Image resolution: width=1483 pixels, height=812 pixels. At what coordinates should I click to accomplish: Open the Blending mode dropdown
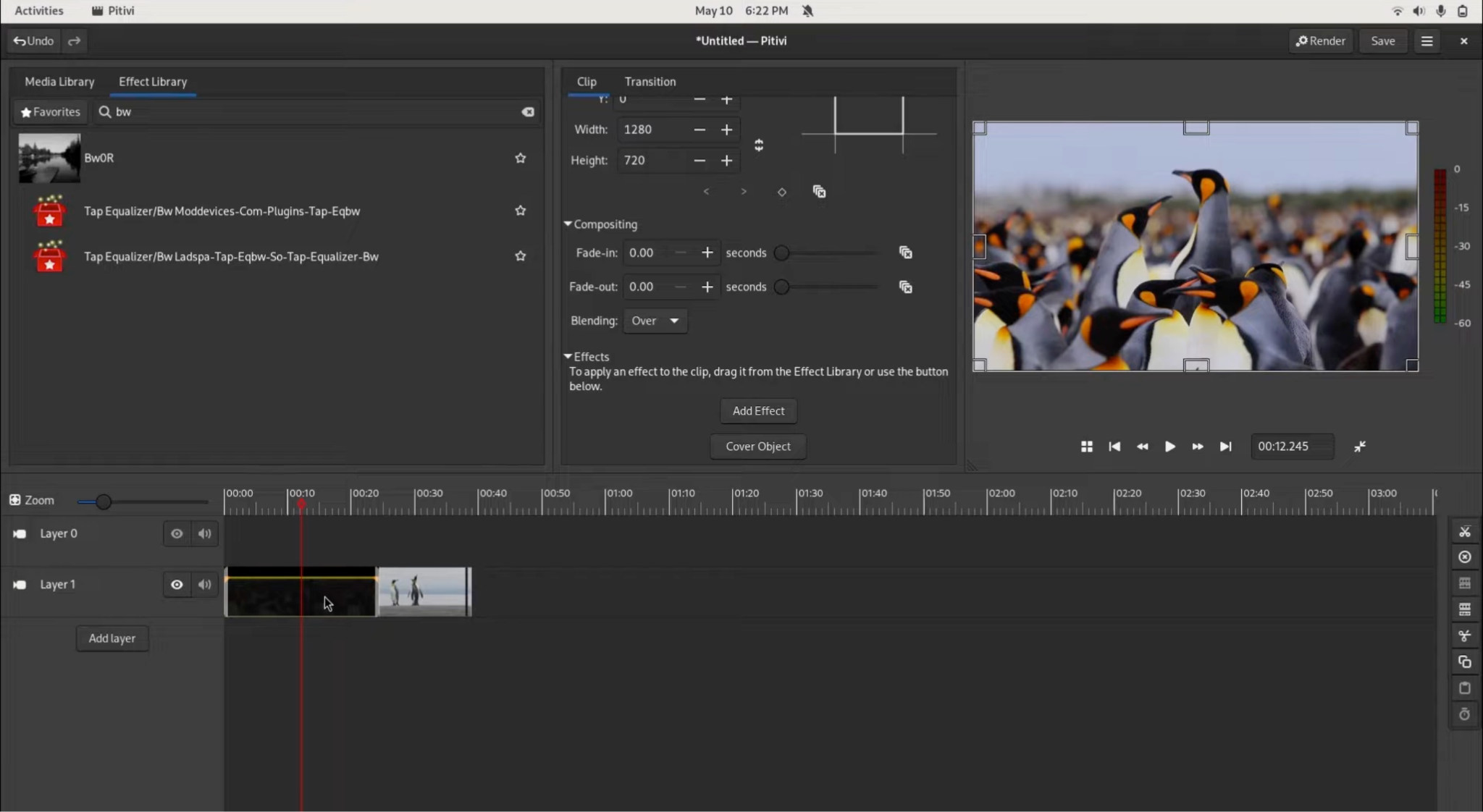click(654, 321)
